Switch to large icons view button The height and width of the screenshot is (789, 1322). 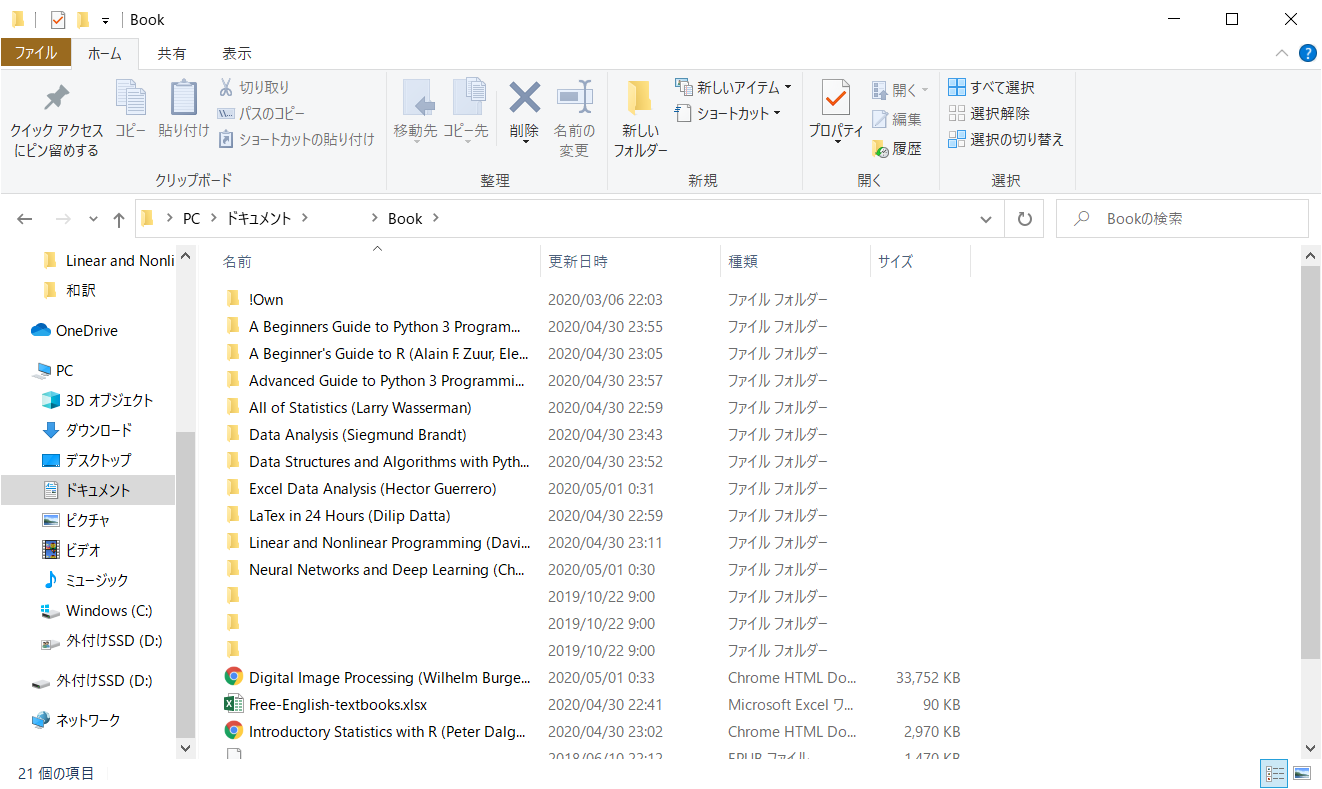1301,773
